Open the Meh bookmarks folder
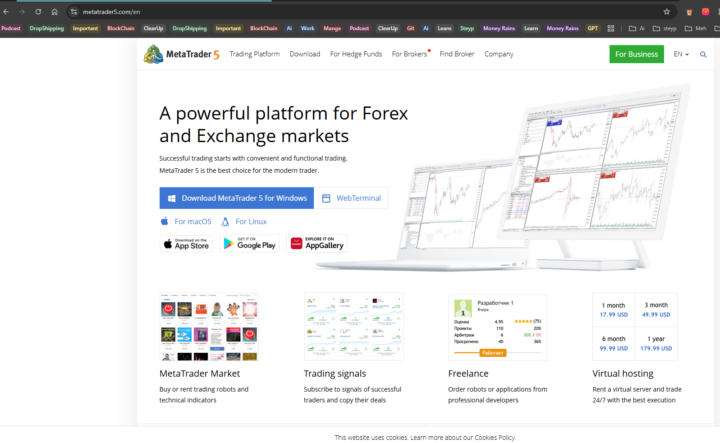The height and width of the screenshot is (443, 720). pyautogui.click(x=696, y=28)
